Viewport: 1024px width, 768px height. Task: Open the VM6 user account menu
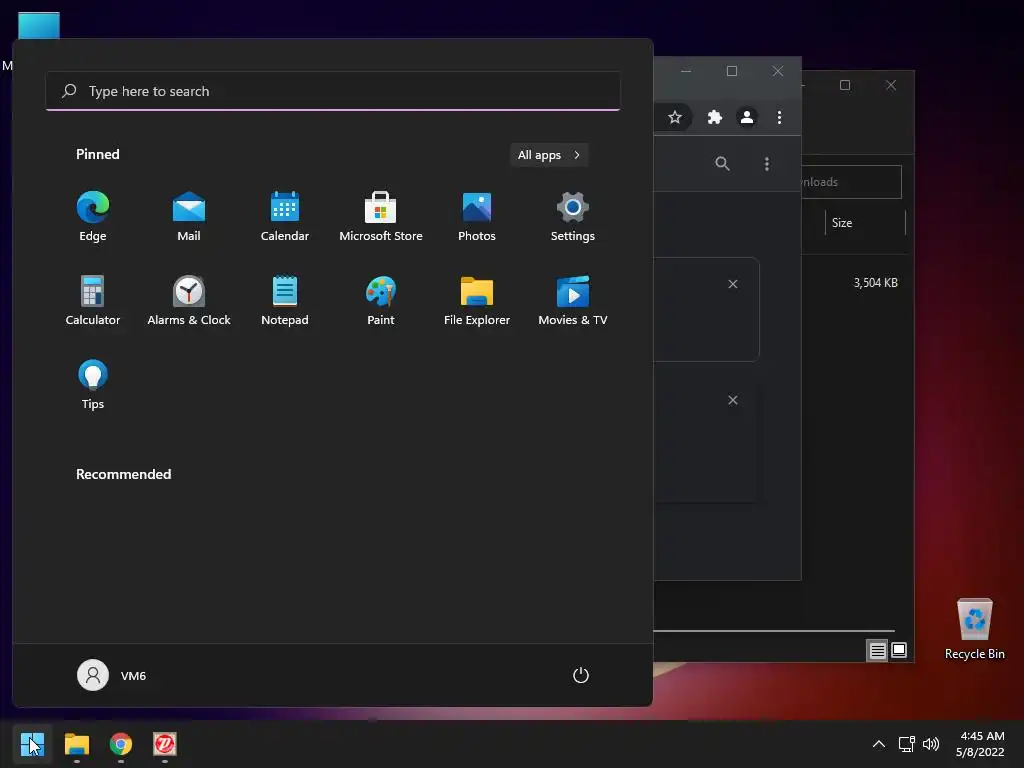[x=112, y=675]
